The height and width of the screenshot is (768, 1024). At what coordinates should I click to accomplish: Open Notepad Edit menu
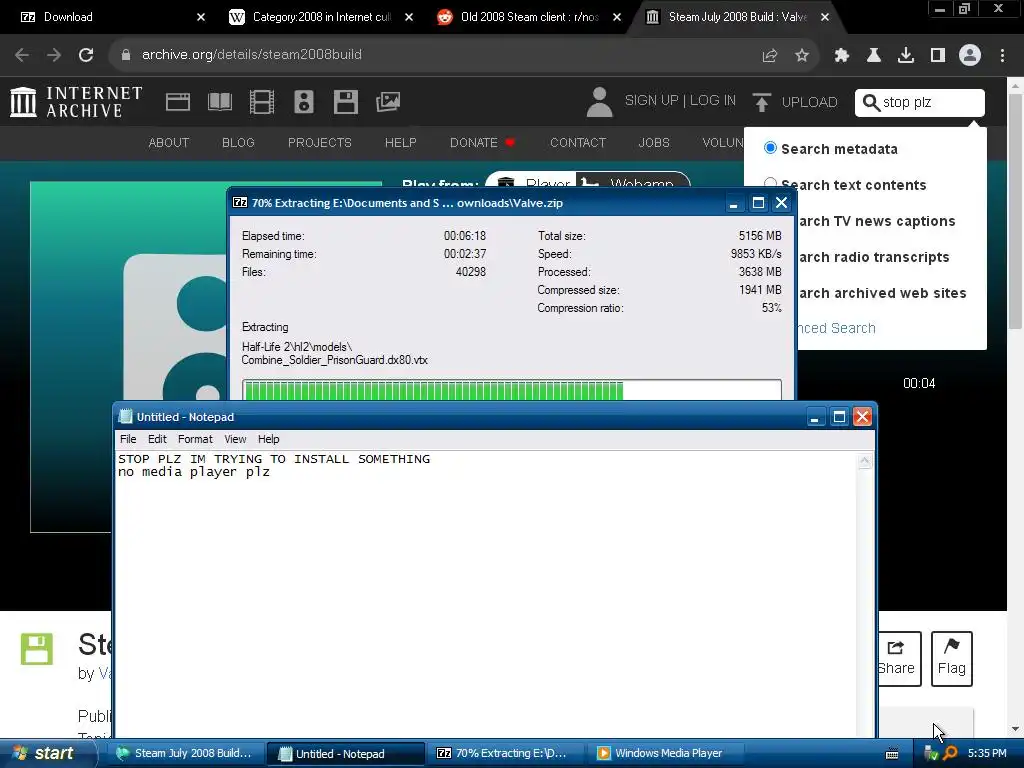(157, 439)
